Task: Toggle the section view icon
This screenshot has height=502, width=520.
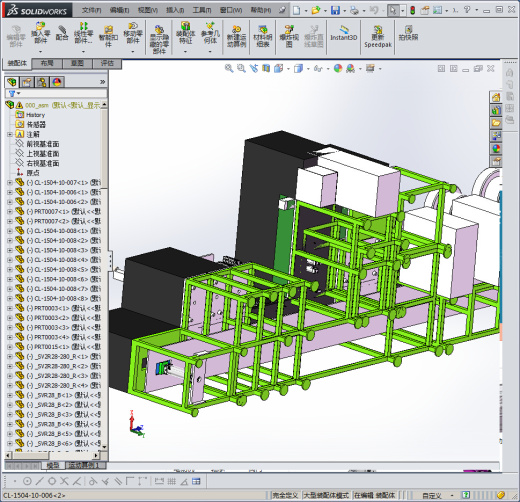Action: (266, 68)
